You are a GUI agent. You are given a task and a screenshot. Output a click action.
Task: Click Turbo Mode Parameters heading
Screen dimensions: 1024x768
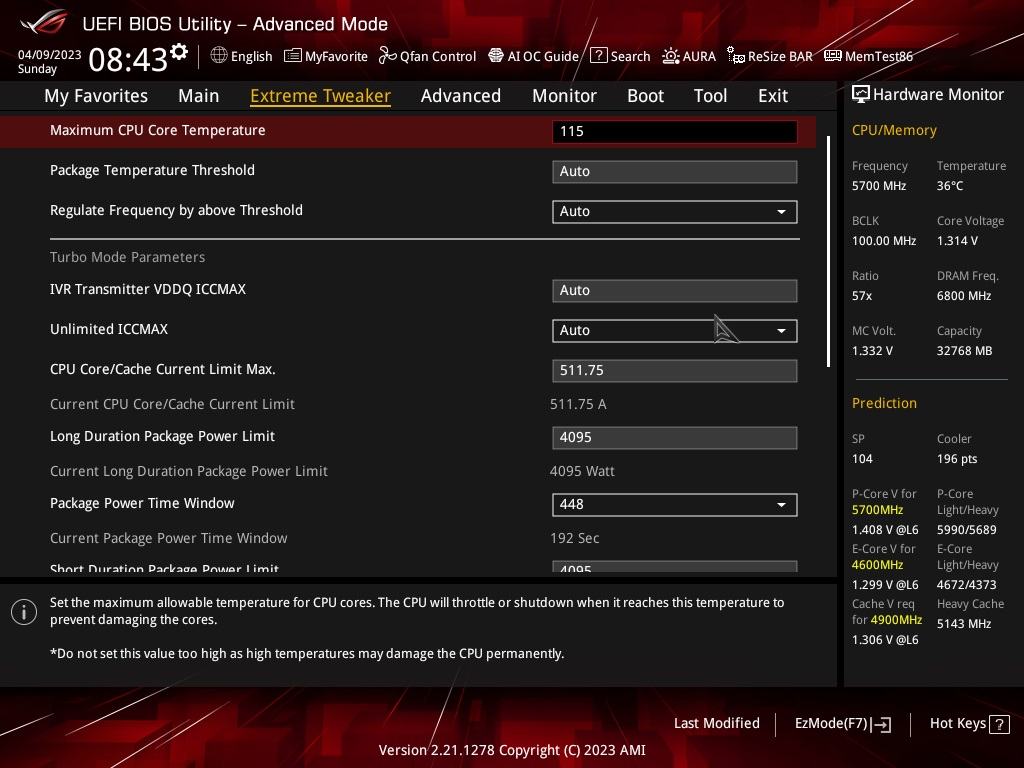click(127, 257)
